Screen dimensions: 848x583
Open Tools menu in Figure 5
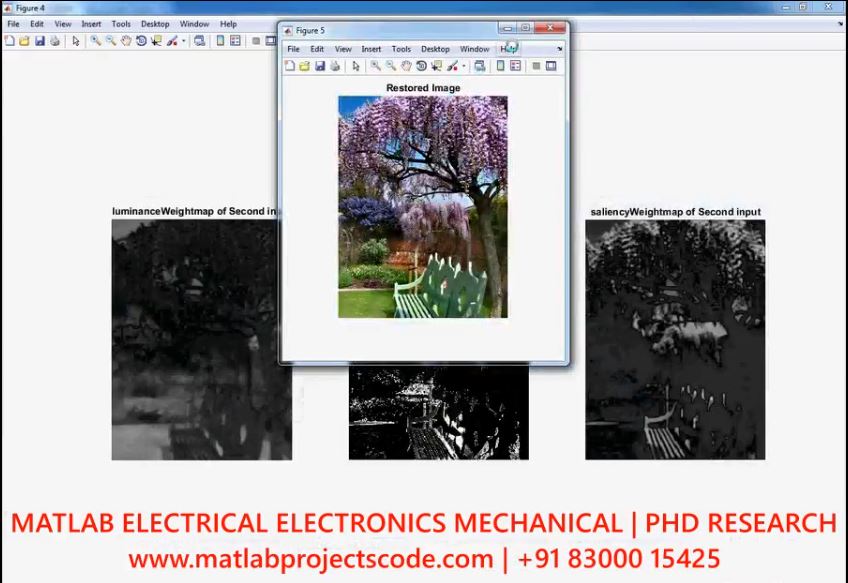click(x=401, y=48)
